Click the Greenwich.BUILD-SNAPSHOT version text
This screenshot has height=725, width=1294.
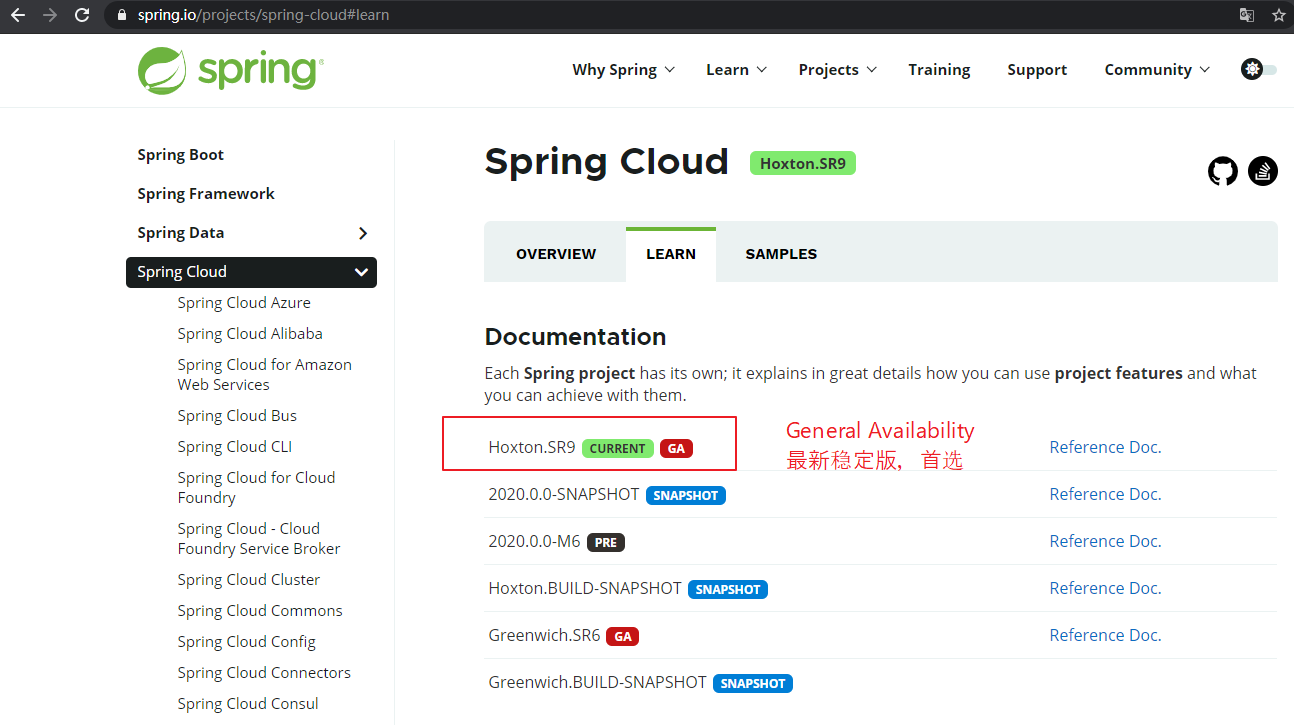click(598, 682)
